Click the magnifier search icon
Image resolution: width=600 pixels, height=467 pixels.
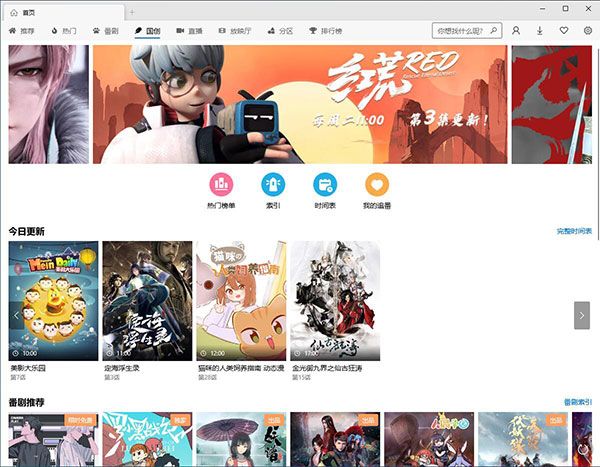tap(494, 30)
